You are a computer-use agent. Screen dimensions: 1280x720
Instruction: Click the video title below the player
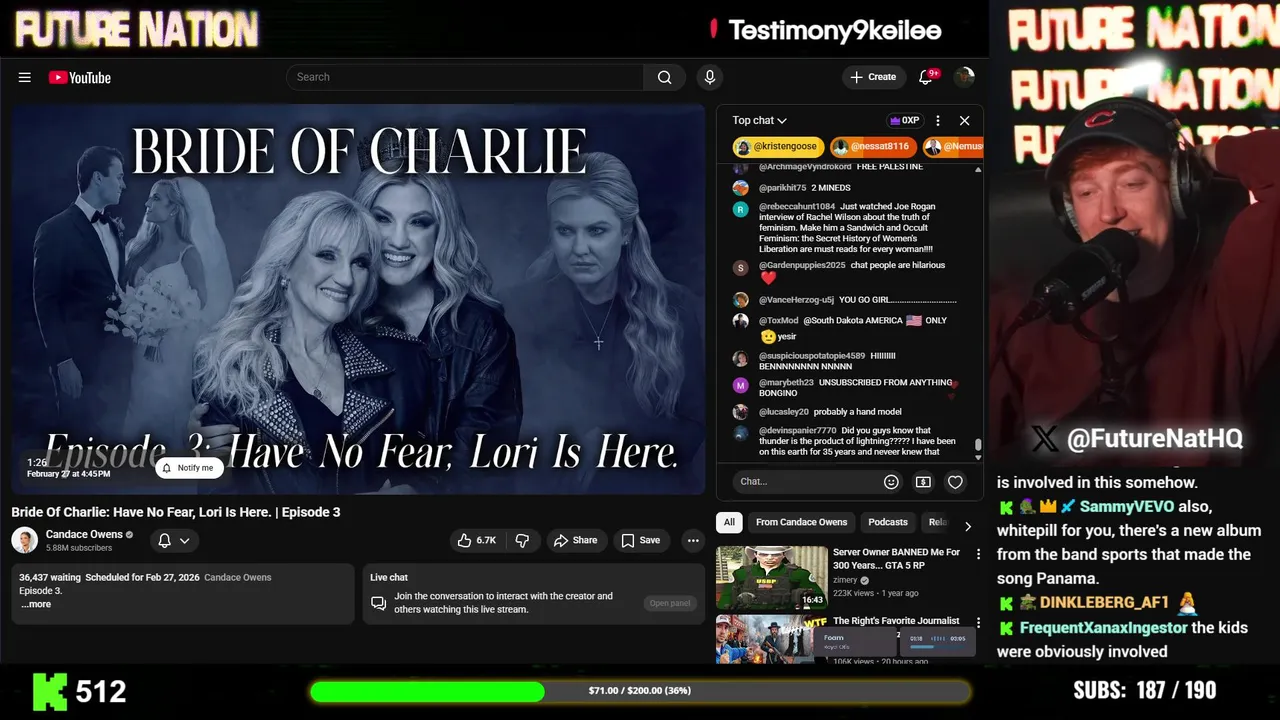coord(176,512)
